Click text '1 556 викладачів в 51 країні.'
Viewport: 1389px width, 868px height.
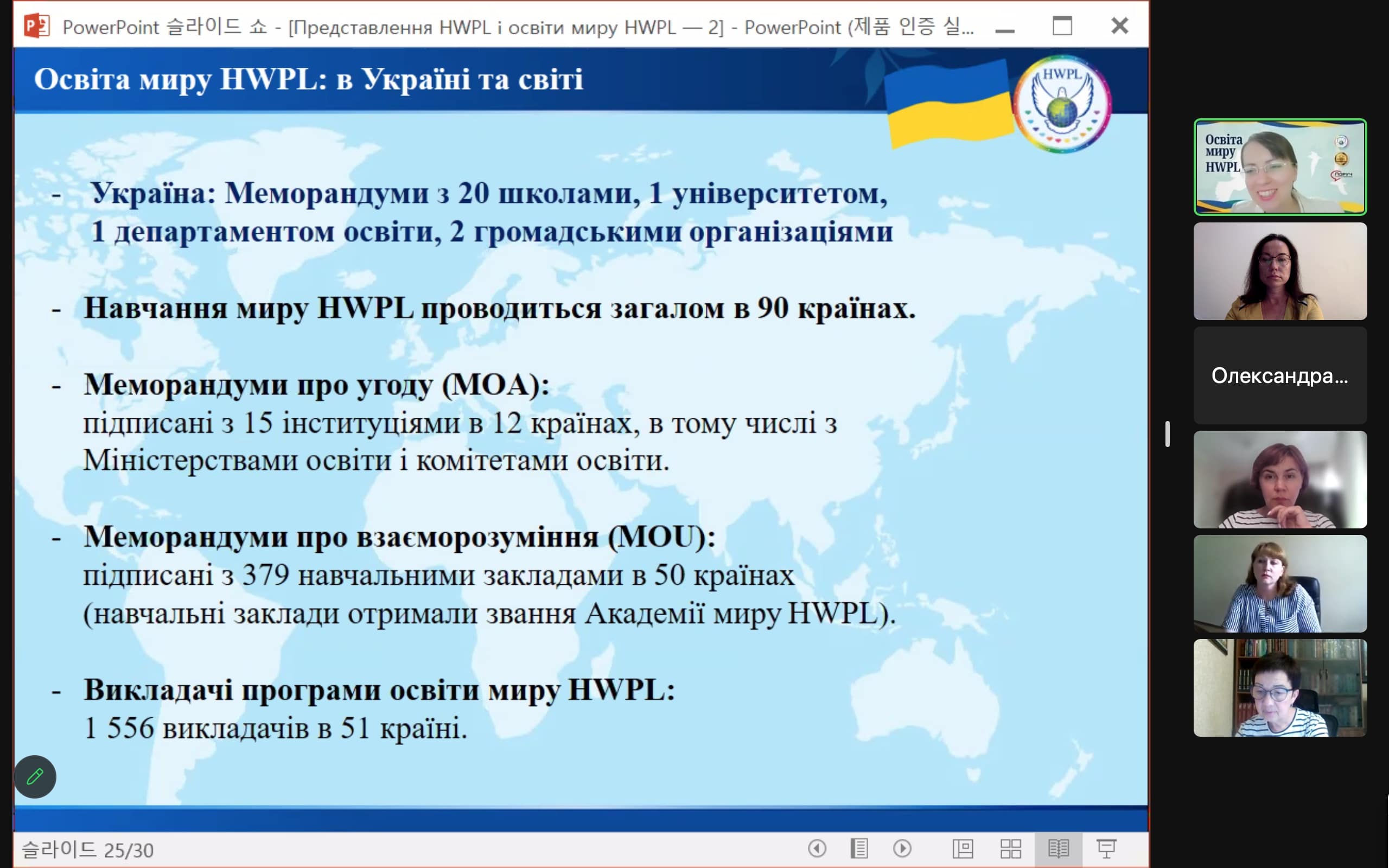276,729
